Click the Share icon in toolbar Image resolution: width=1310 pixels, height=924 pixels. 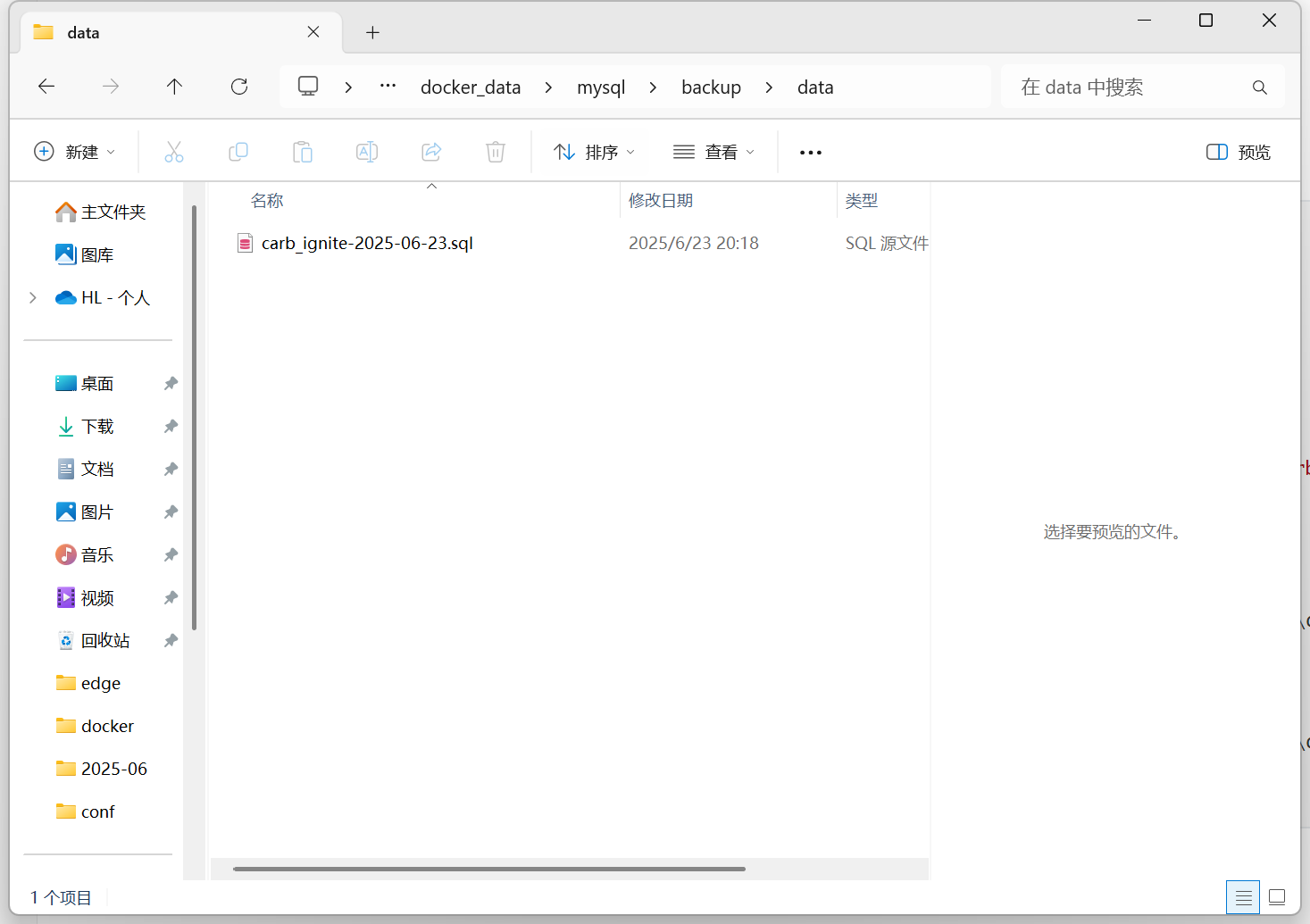click(431, 153)
